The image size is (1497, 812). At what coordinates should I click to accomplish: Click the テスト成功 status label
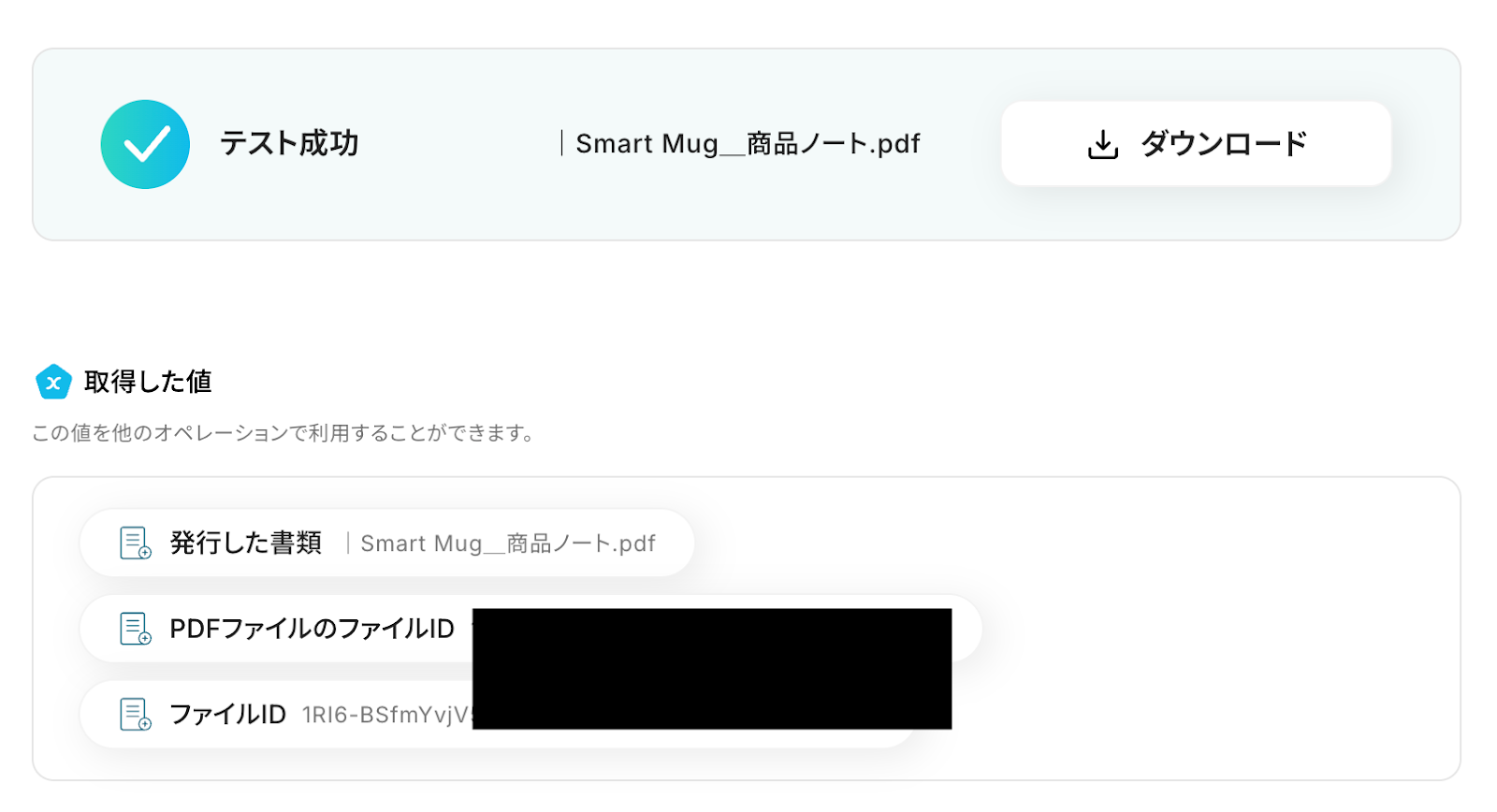click(289, 143)
